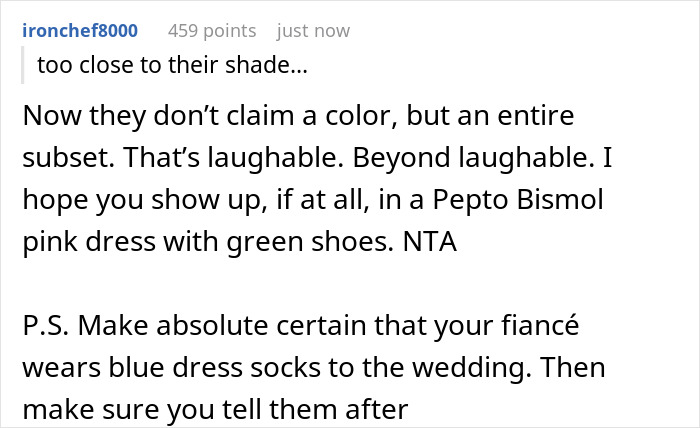
Task: Open ironchef8000's user profile
Action: [x=80, y=30]
